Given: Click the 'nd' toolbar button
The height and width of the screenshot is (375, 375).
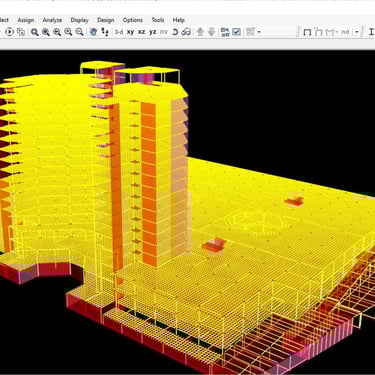Looking at the screenshot, I should click(345, 32).
